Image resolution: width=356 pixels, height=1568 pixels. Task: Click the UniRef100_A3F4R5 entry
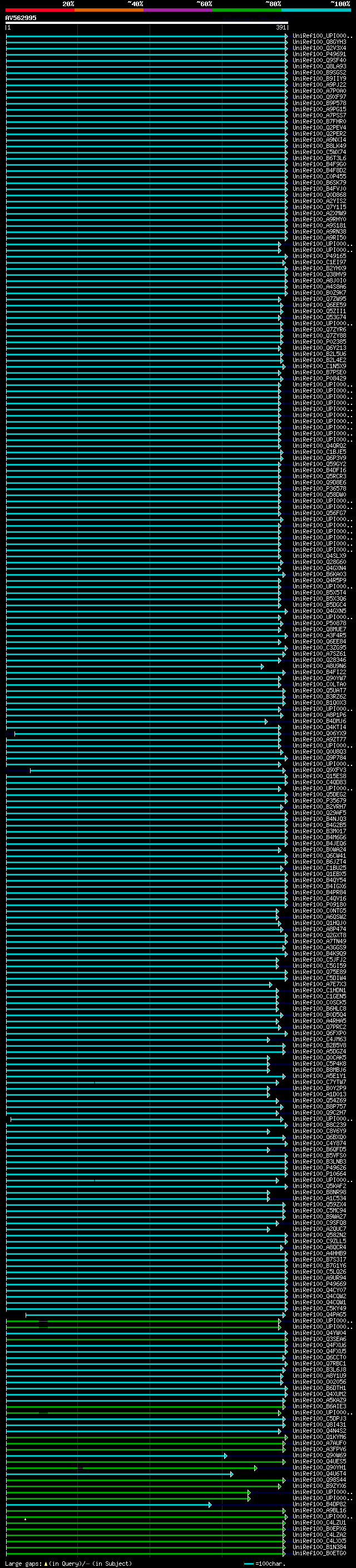(x=319, y=635)
